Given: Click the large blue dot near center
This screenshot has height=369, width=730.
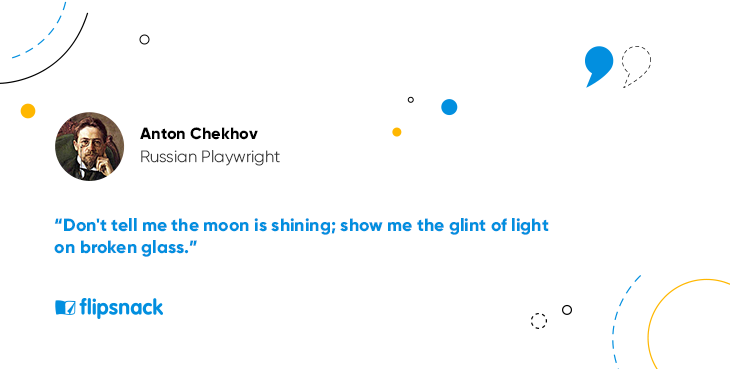Looking at the screenshot, I should (x=449, y=107).
